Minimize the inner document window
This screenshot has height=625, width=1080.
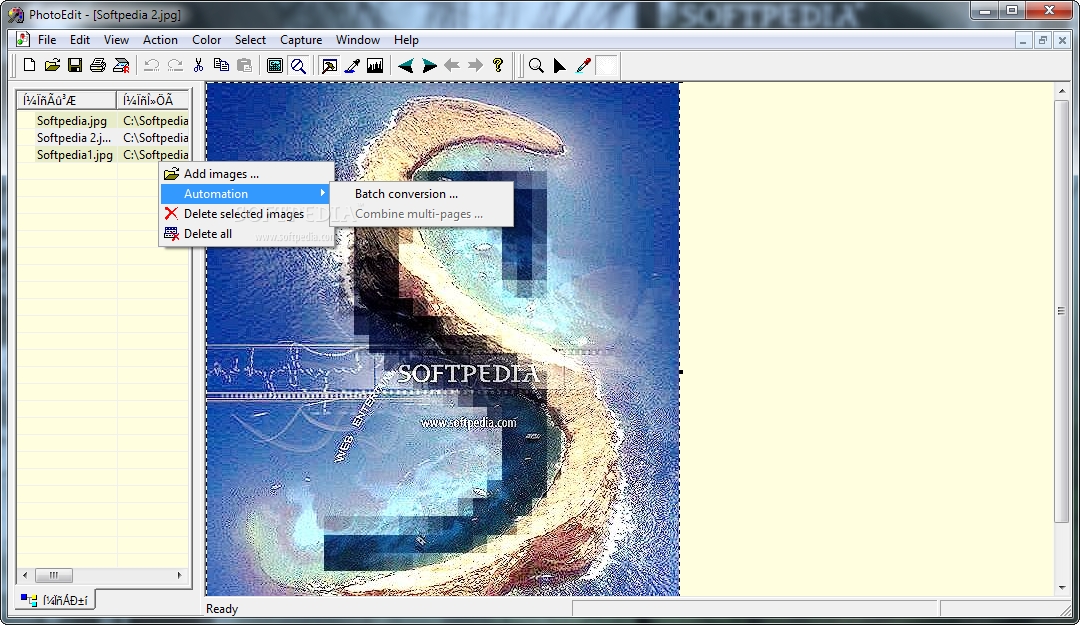tap(1024, 41)
